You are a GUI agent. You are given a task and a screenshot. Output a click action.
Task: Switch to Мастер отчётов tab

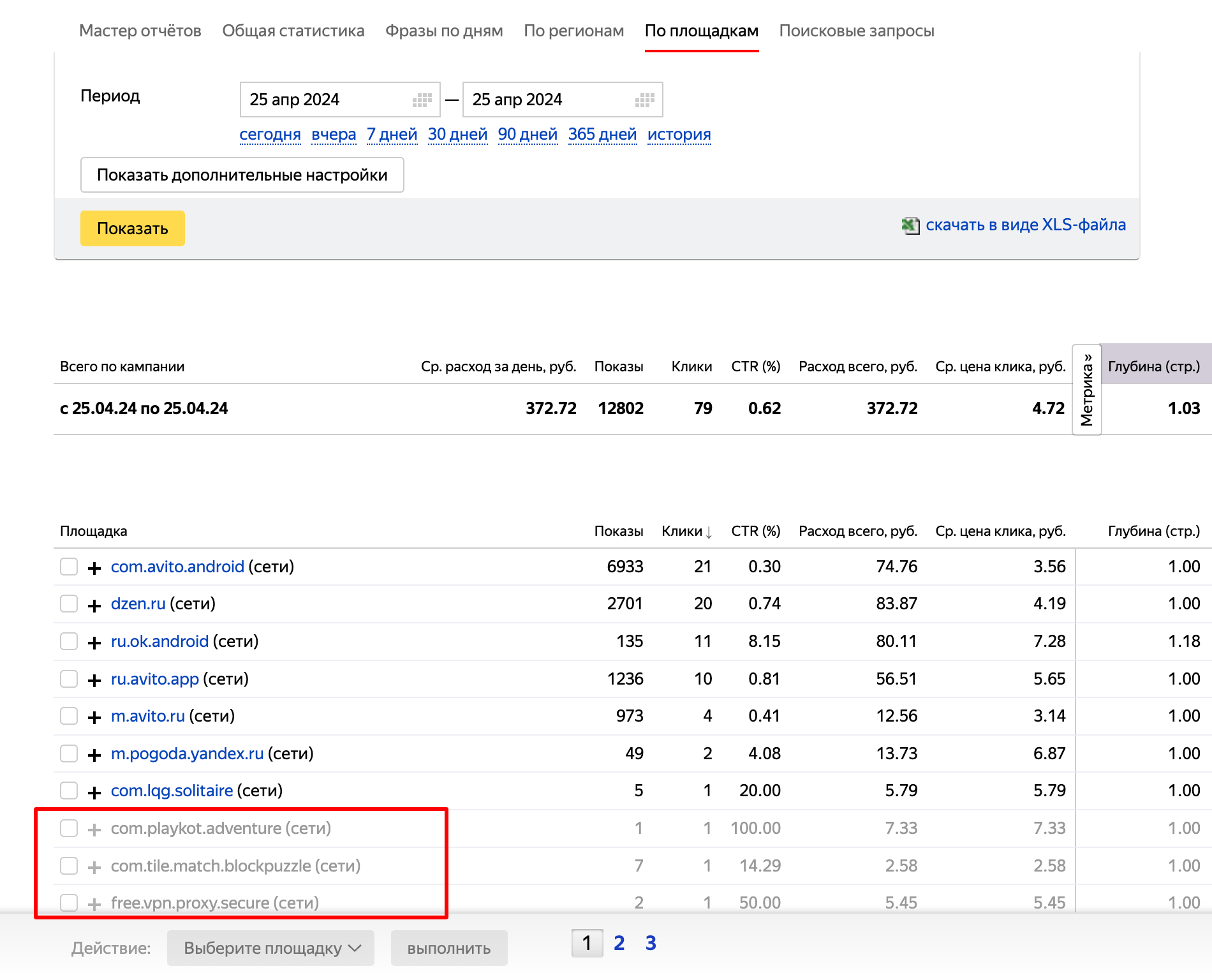[x=140, y=31]
